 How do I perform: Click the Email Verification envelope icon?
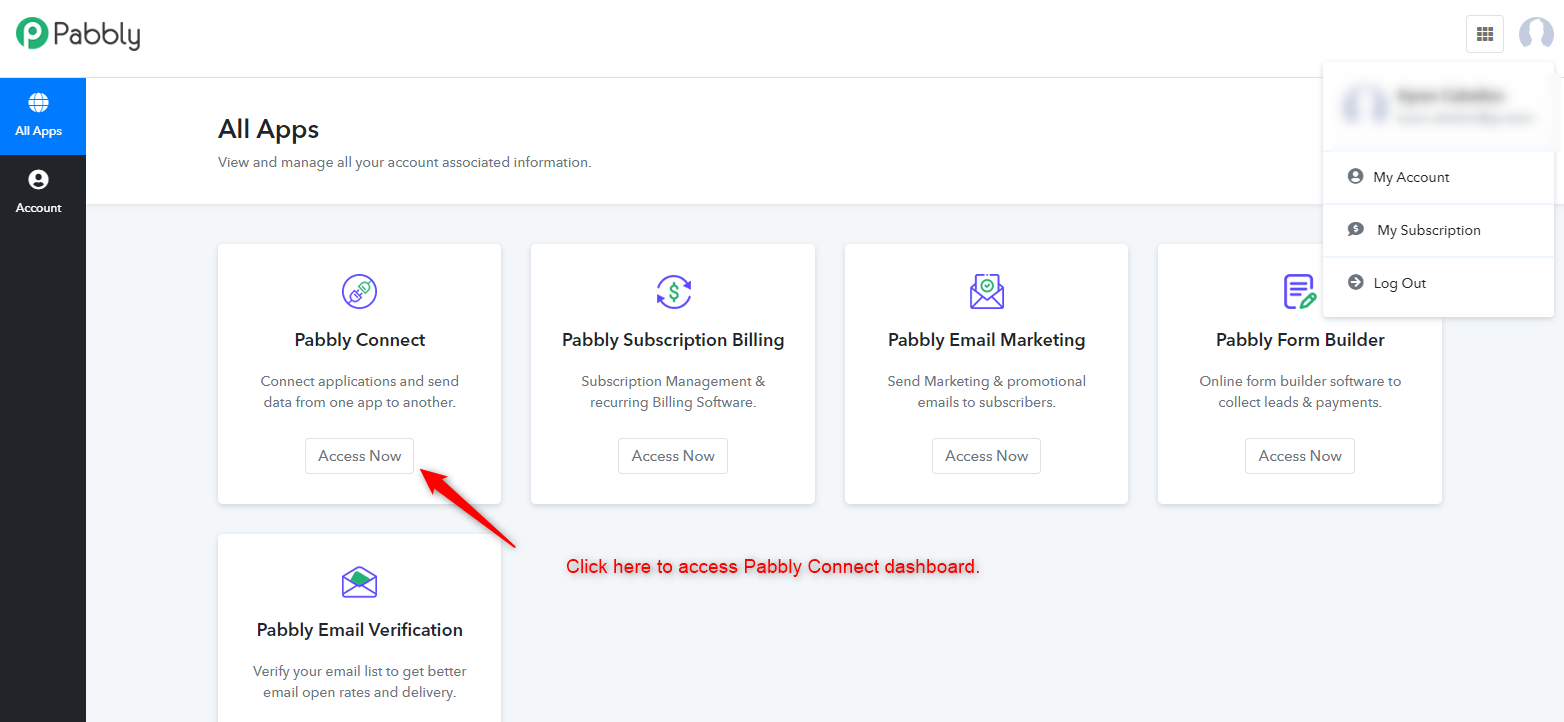[x=359, y=581]
